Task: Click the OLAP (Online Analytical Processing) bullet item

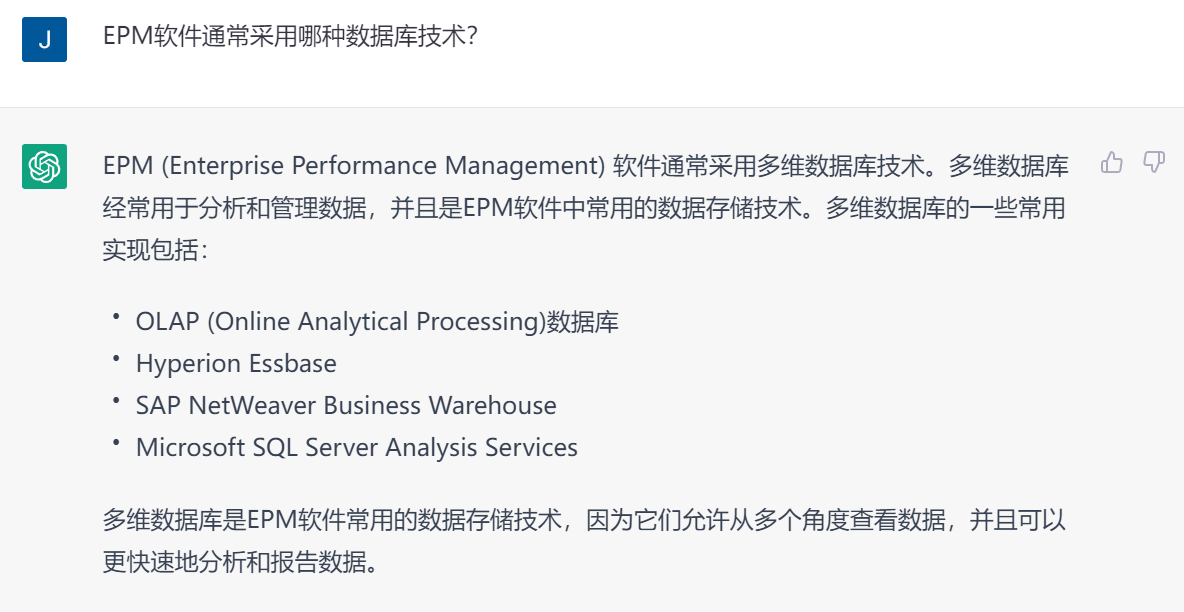Action: click(x=376, y=321)
